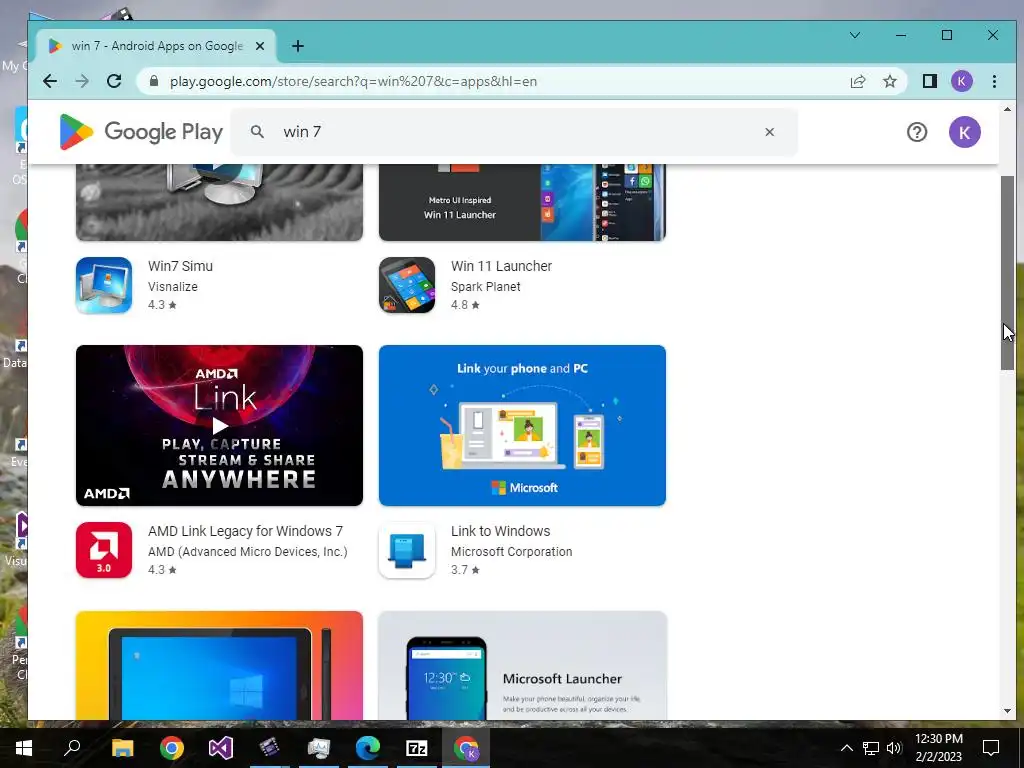1024x768 pixels.
Task: Click Spark Planet developer name
Action: [x=485, y=287]
